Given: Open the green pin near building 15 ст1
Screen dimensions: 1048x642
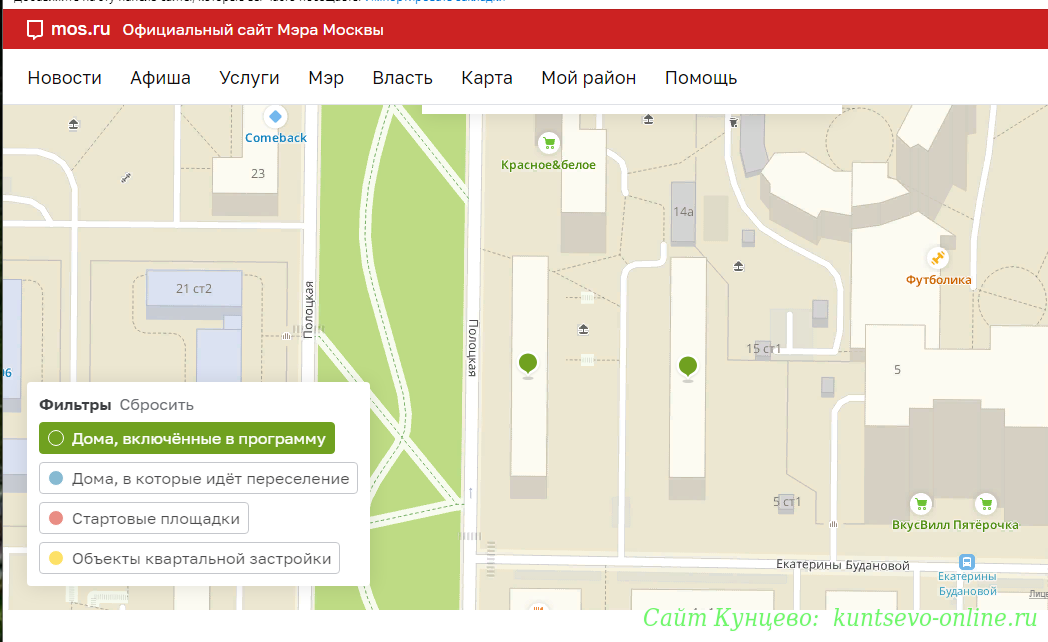Looking at the screenshot, I should [688, 368].
